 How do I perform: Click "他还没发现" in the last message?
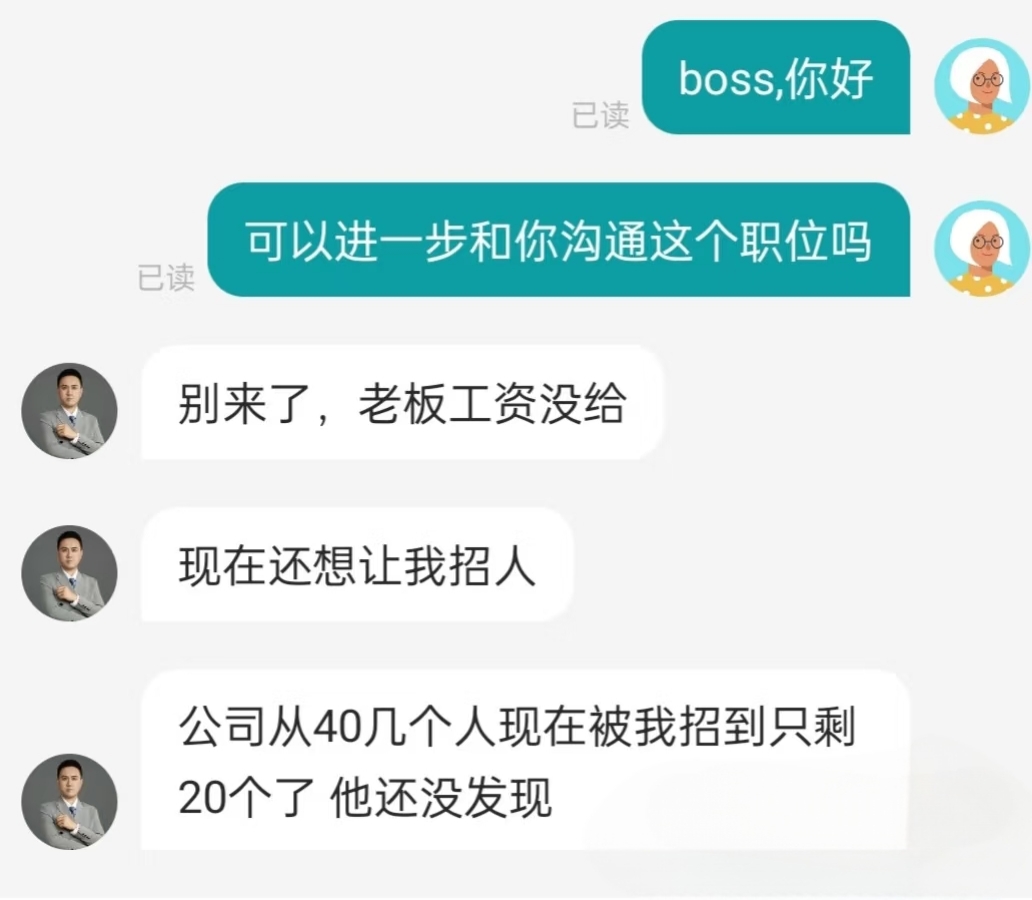(441, 798)
